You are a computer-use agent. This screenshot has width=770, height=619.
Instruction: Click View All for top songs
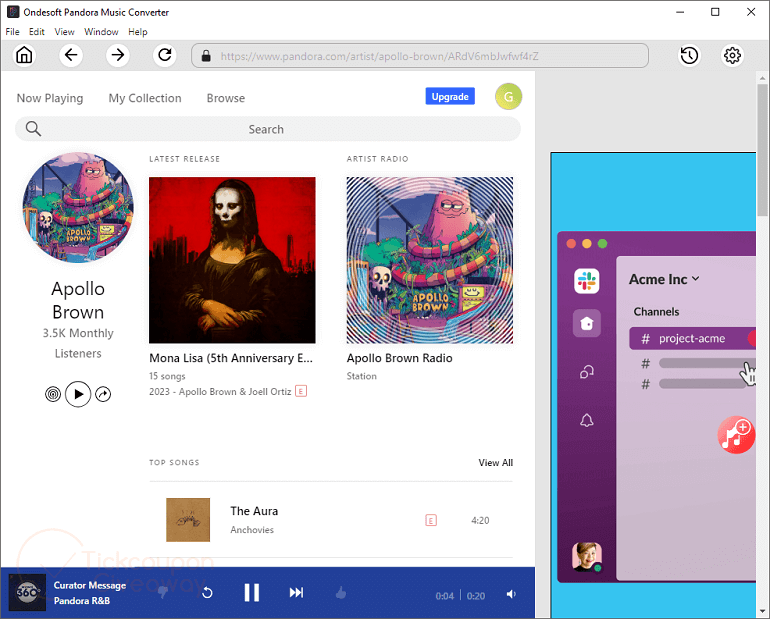click(x=495, y=462)
